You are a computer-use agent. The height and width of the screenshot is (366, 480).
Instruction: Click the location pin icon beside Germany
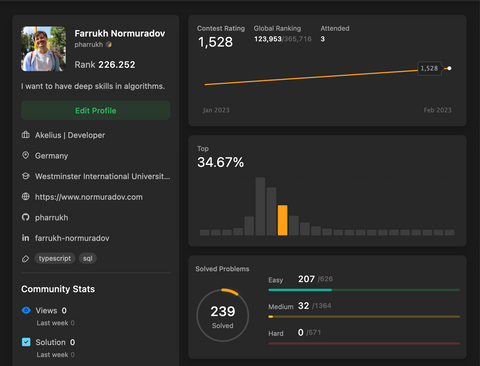click(26, 155)
